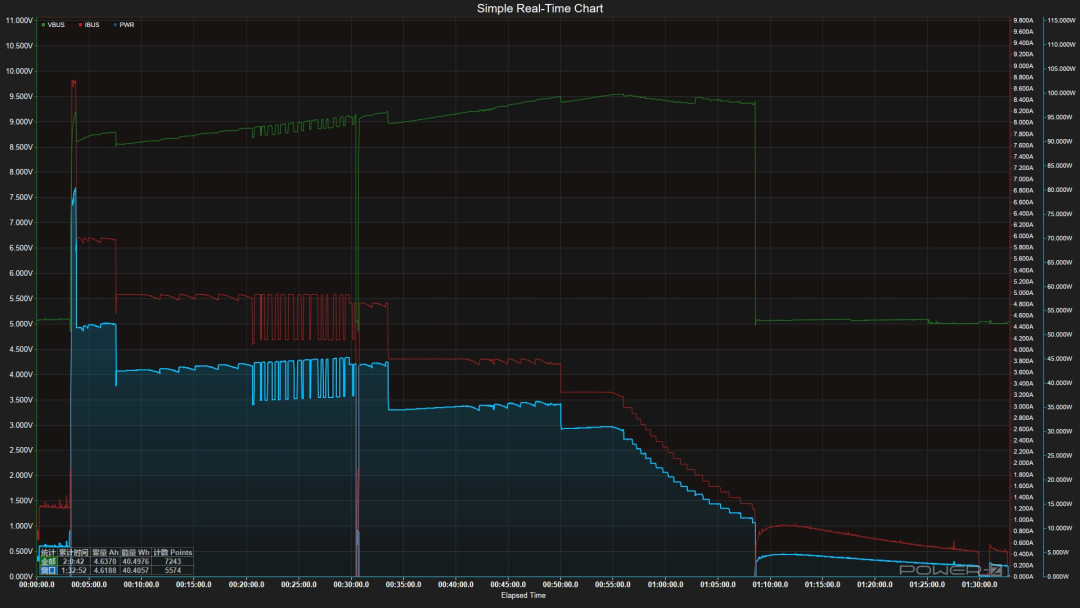Click the '能量 Wh' column header
Image resolution: width=1080 pixels, height=608 pixels.
[x=136, y=552]
